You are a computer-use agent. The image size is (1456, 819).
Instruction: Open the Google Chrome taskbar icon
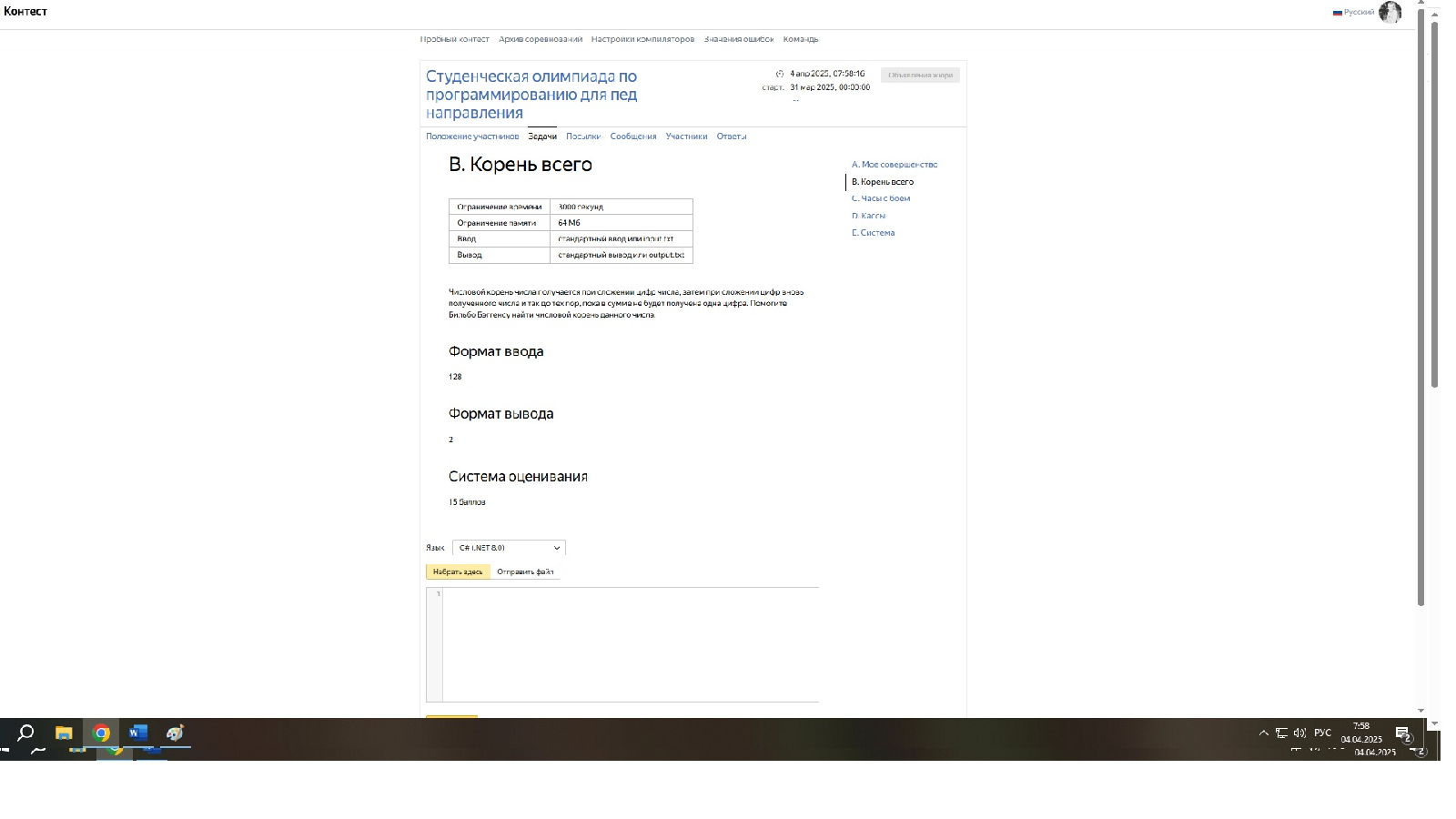click(101, 733)
